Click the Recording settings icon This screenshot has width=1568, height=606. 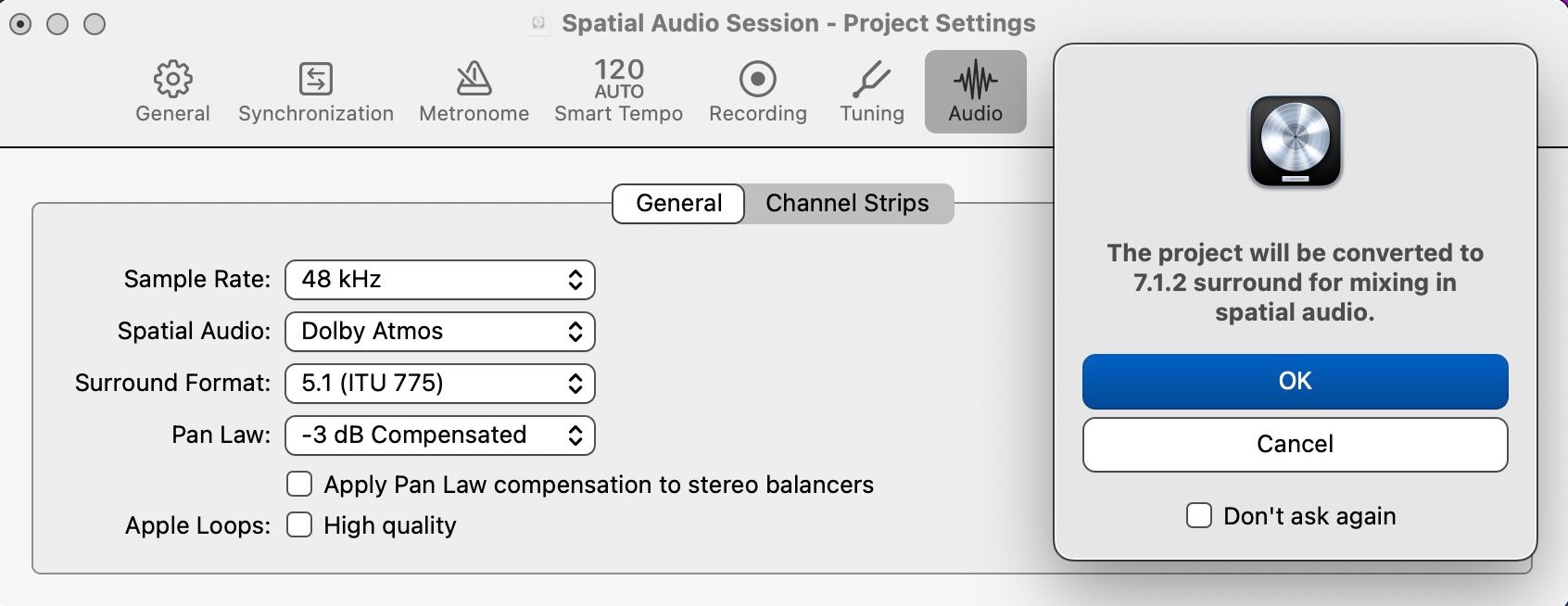(x=757, y=90)
